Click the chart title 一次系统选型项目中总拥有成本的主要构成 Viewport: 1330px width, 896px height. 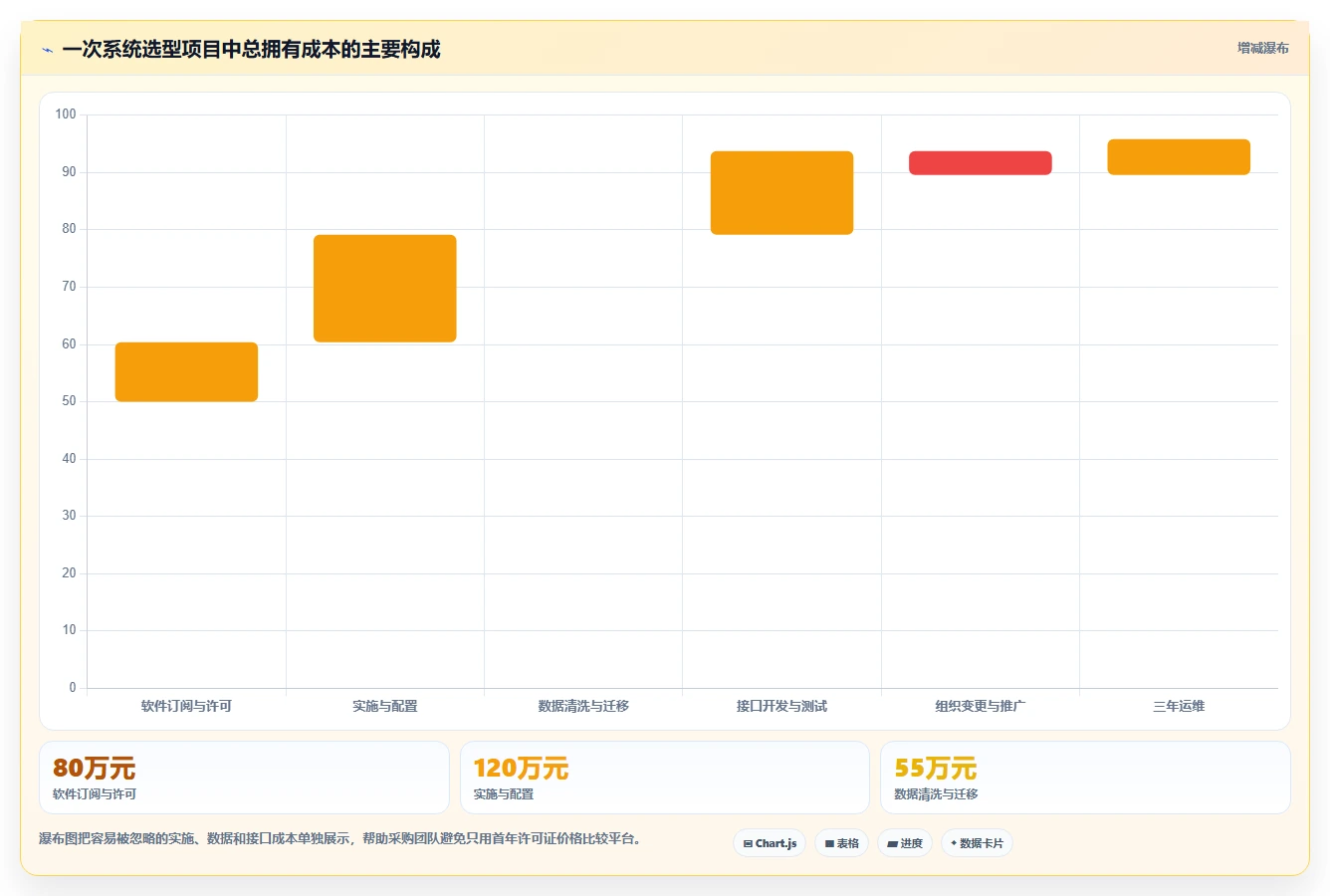coord(251,50)
